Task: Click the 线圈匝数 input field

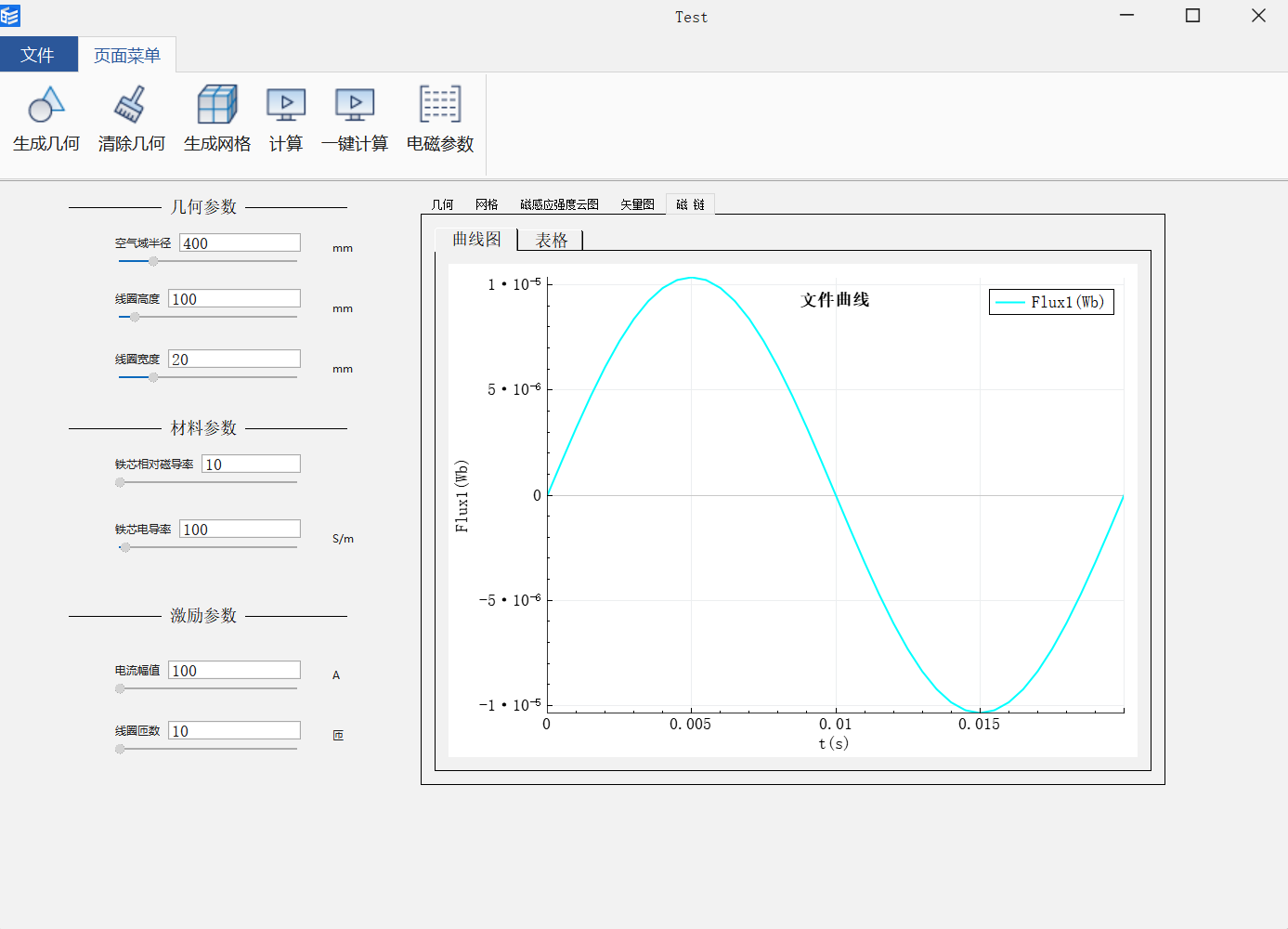Action: tap(235, 731)
